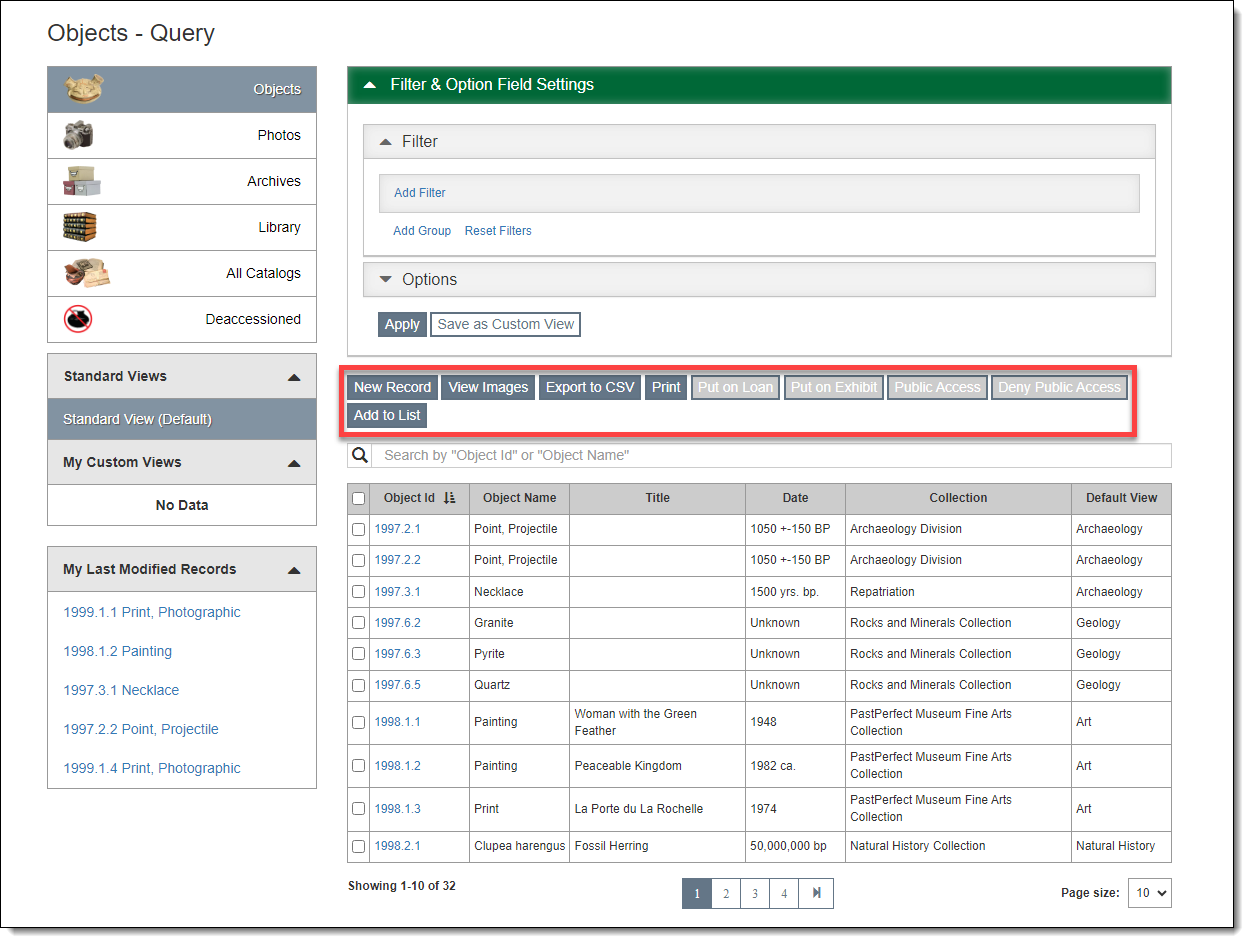Open 1999.1.1 Print, Photographic record

152,612
